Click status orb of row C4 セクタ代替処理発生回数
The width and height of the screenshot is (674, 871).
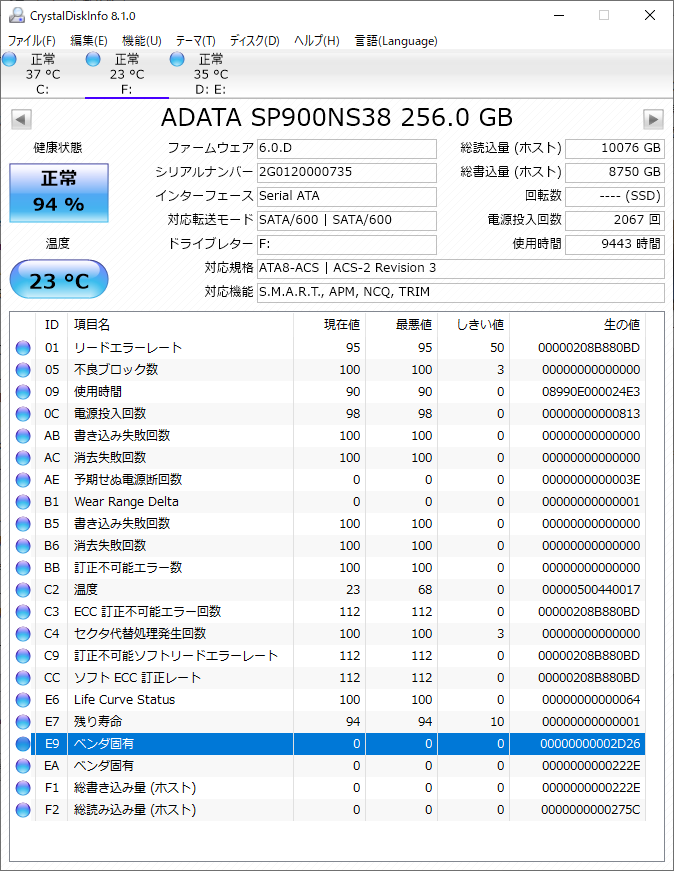[23, 634]
